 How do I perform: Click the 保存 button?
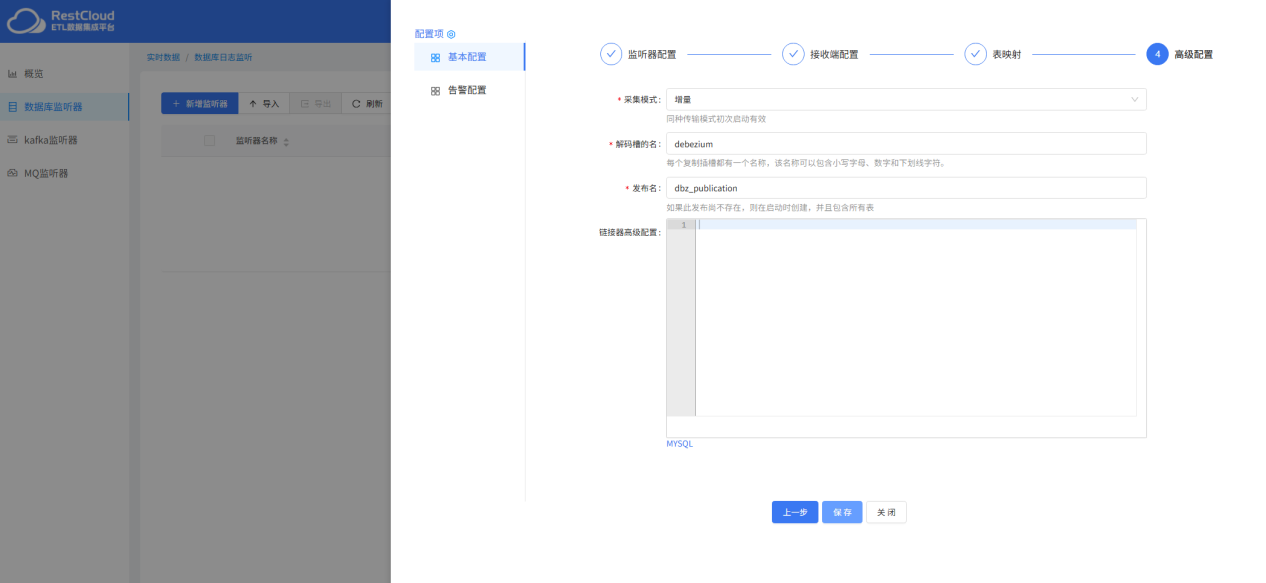point(842,512)
